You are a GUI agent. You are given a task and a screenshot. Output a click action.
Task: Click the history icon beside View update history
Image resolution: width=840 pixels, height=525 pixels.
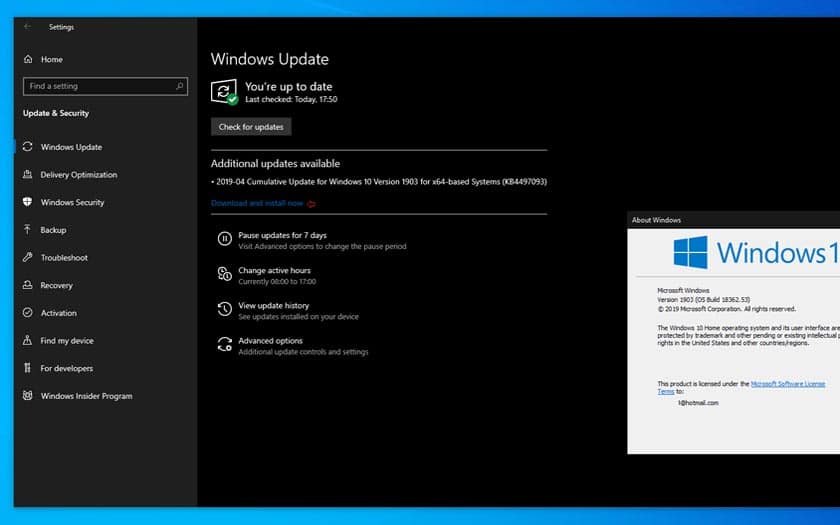tap(224, 309)
